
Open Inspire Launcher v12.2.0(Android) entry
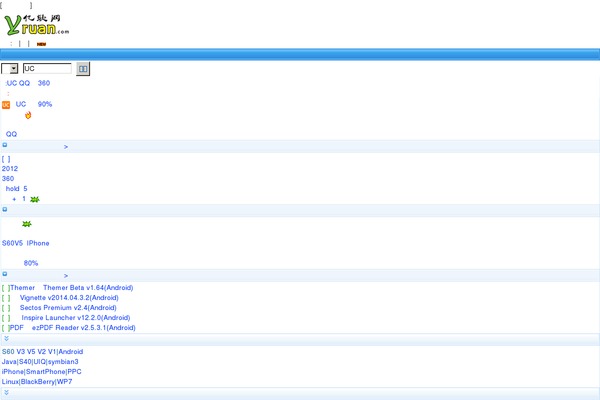(x=76, y=317)
